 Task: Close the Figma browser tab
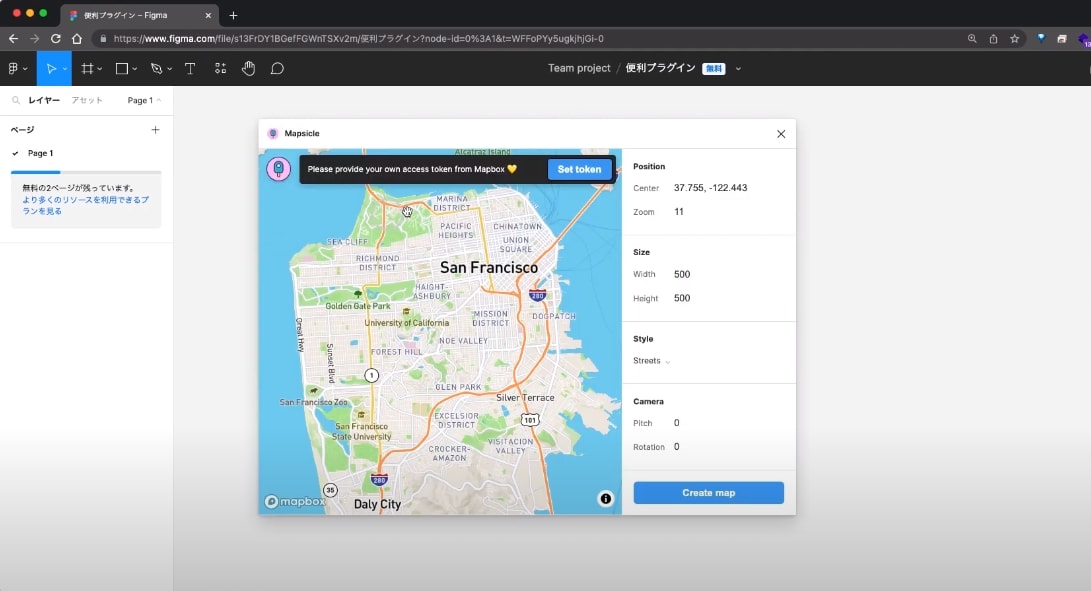(208, 15)
